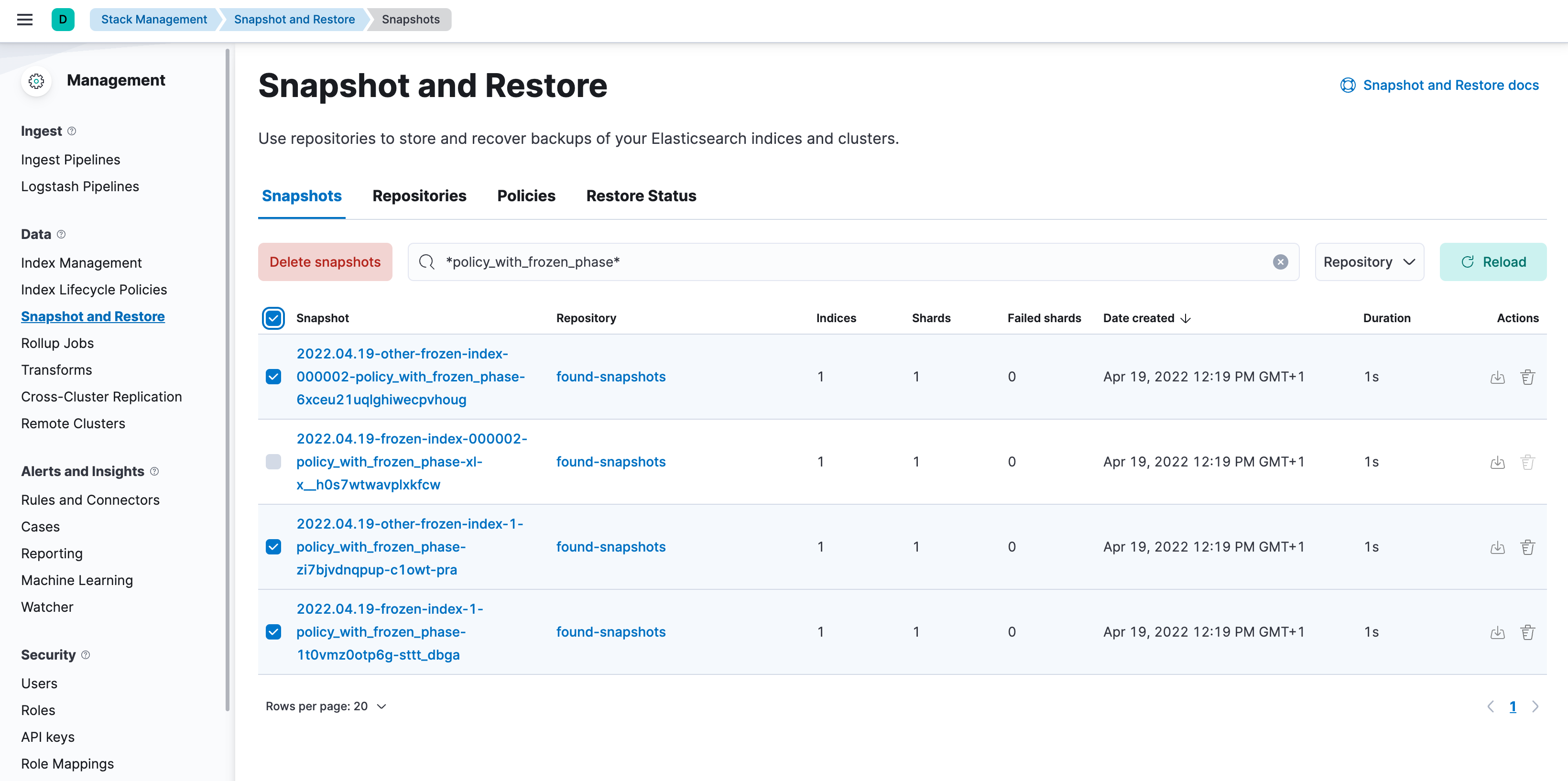Click the search magnifier icon in filter bar
1568x781 pixels.
(425, 261)
